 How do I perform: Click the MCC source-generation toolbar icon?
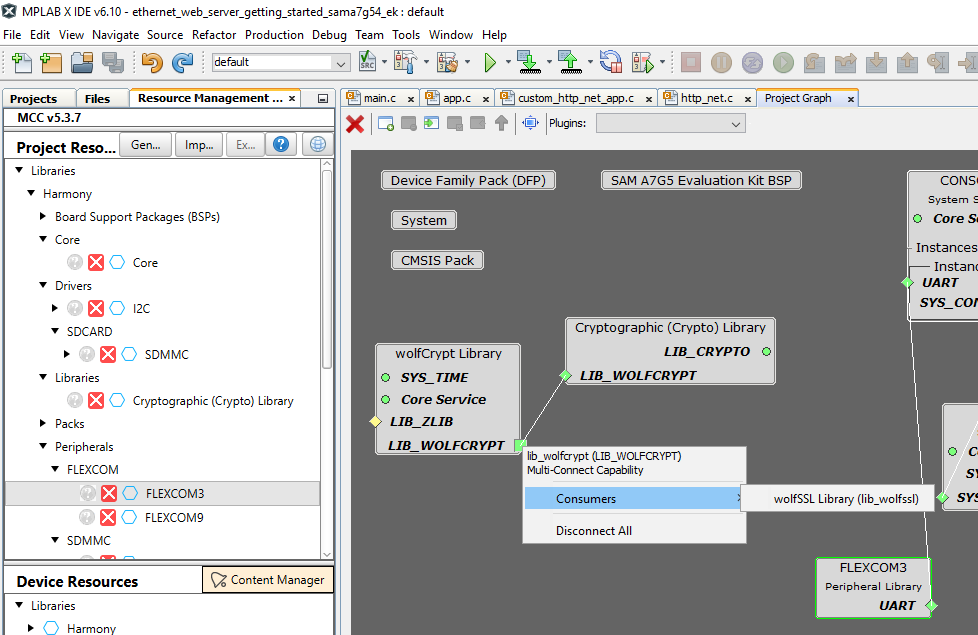coord(367,62)
